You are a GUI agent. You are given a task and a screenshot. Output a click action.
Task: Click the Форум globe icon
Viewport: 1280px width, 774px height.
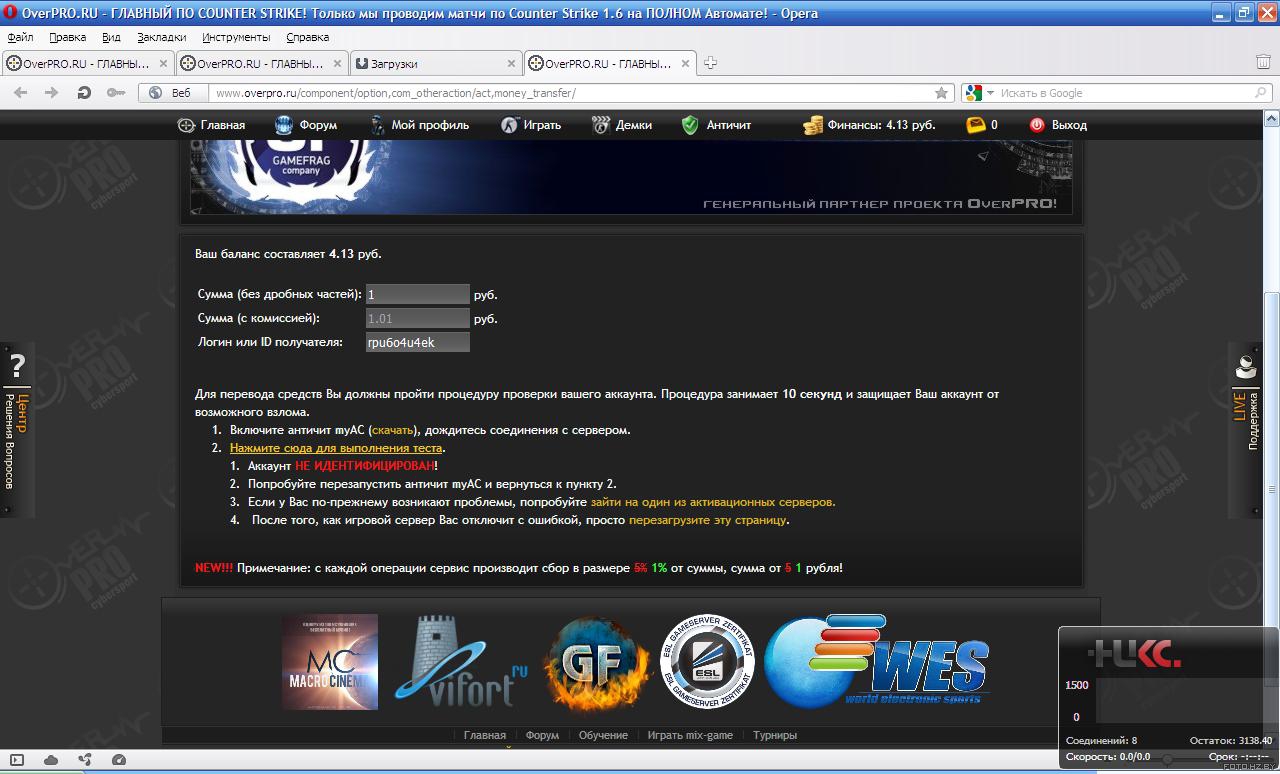[x=284, y=125]
